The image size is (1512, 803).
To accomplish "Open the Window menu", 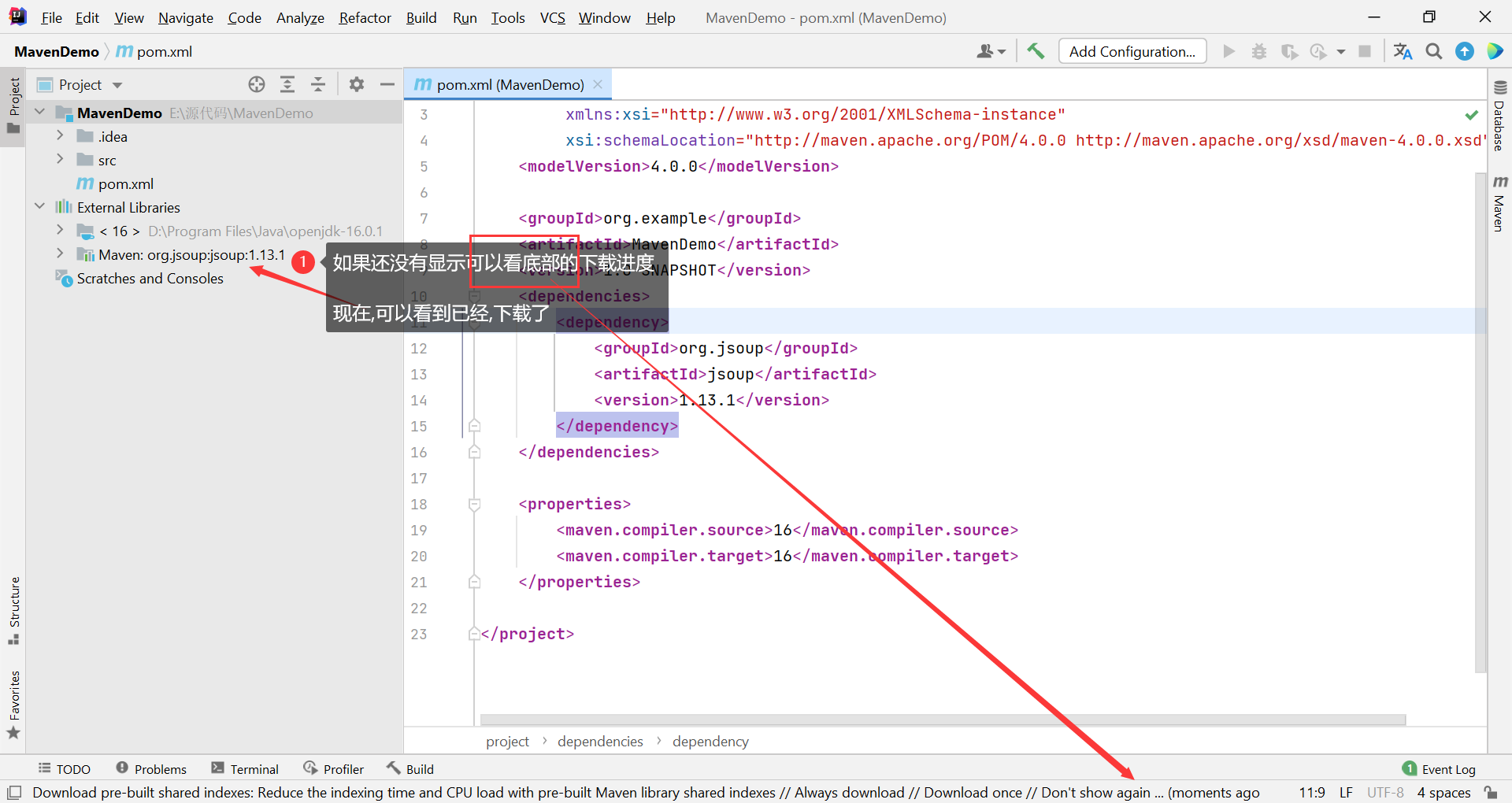I will 604,17.
